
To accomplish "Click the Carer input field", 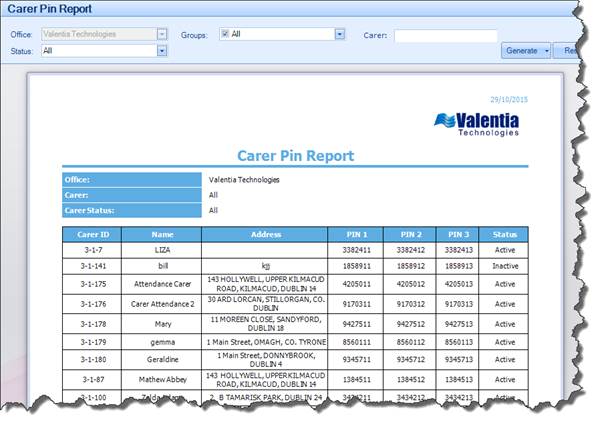I will tap(445, 35).
